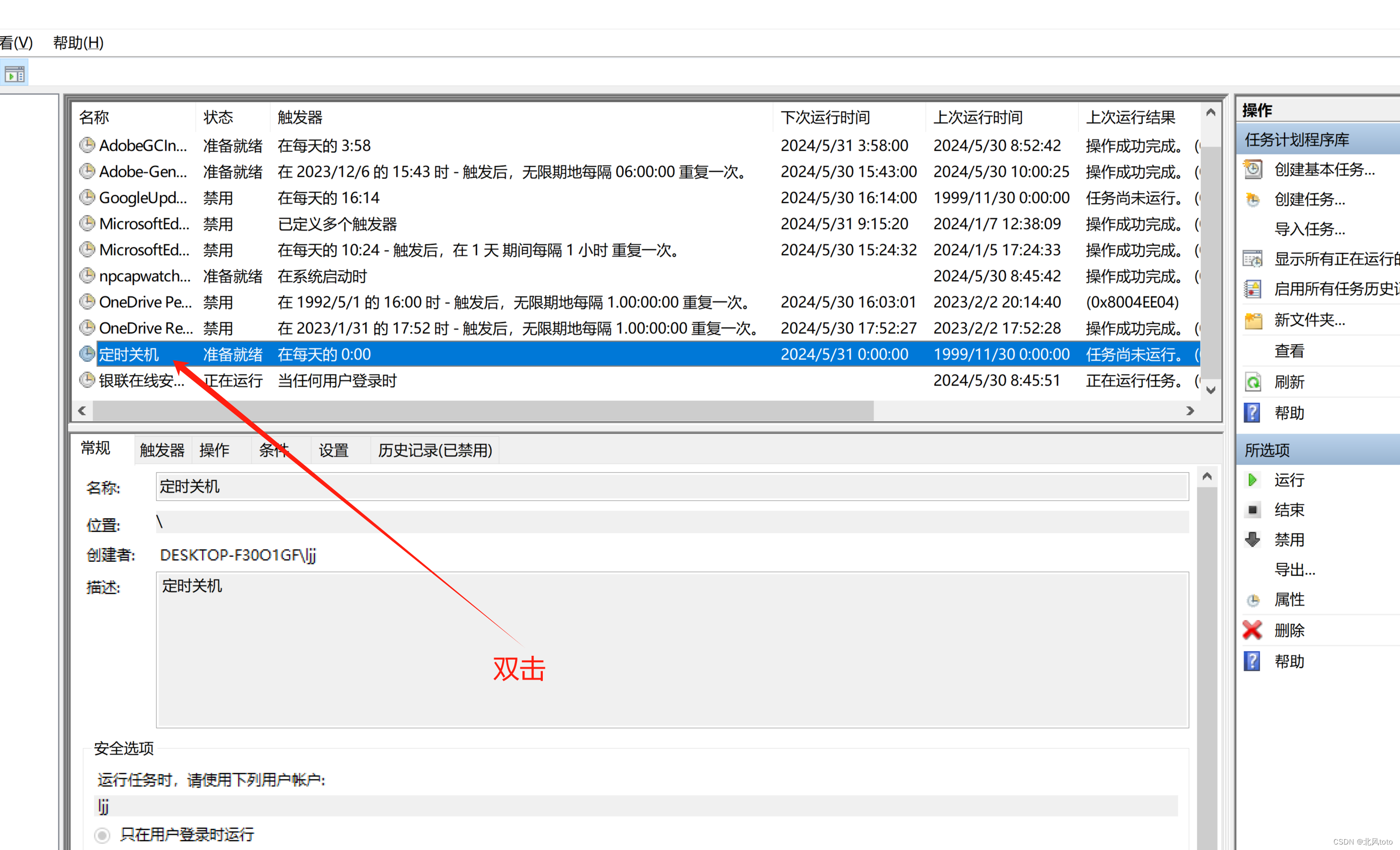Sort by 上次运行结果 column header
The height and width of the screenshot is (850, 1400).
(1139, 117)
